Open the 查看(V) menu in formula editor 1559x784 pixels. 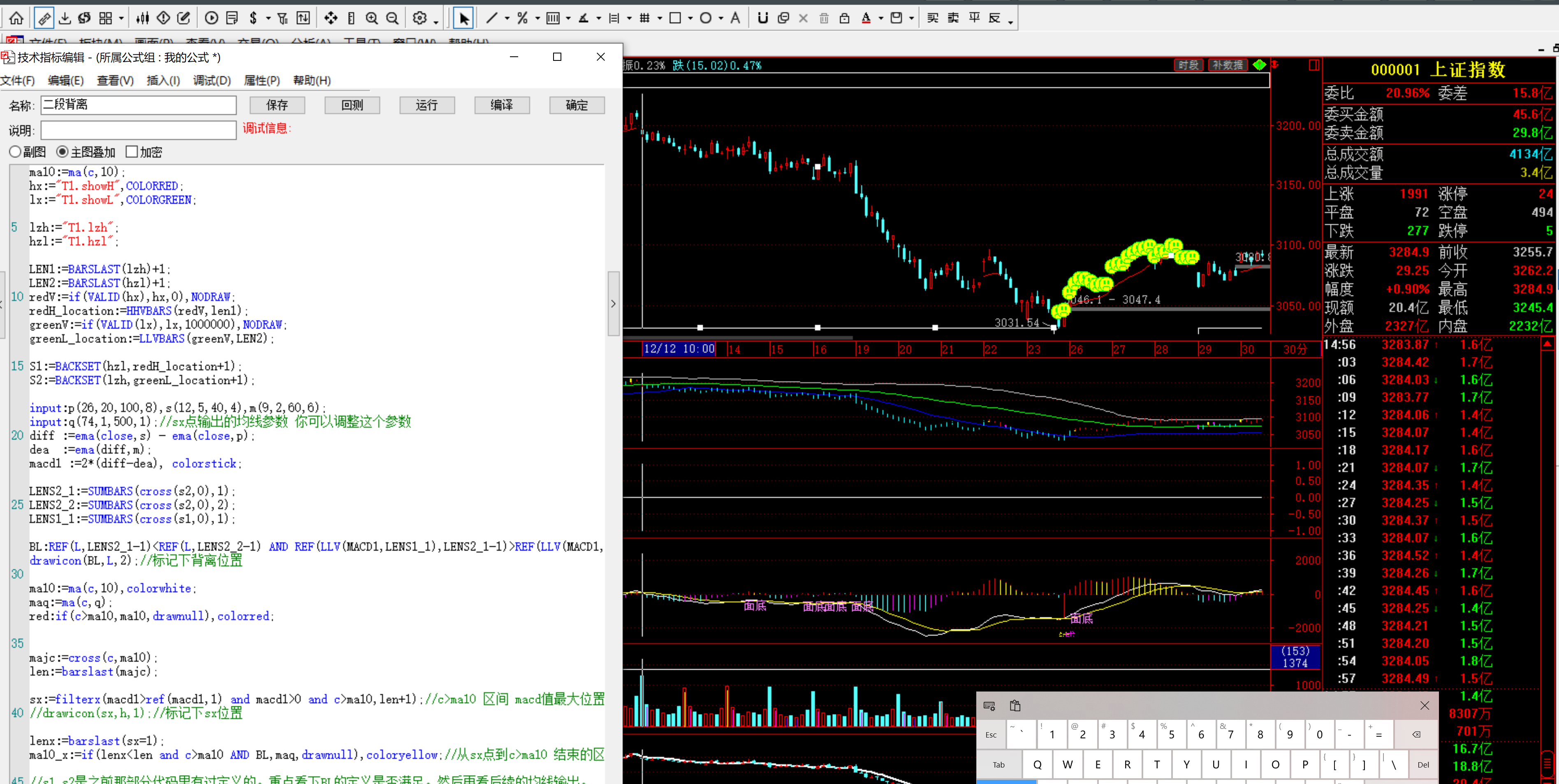point(115,81)
